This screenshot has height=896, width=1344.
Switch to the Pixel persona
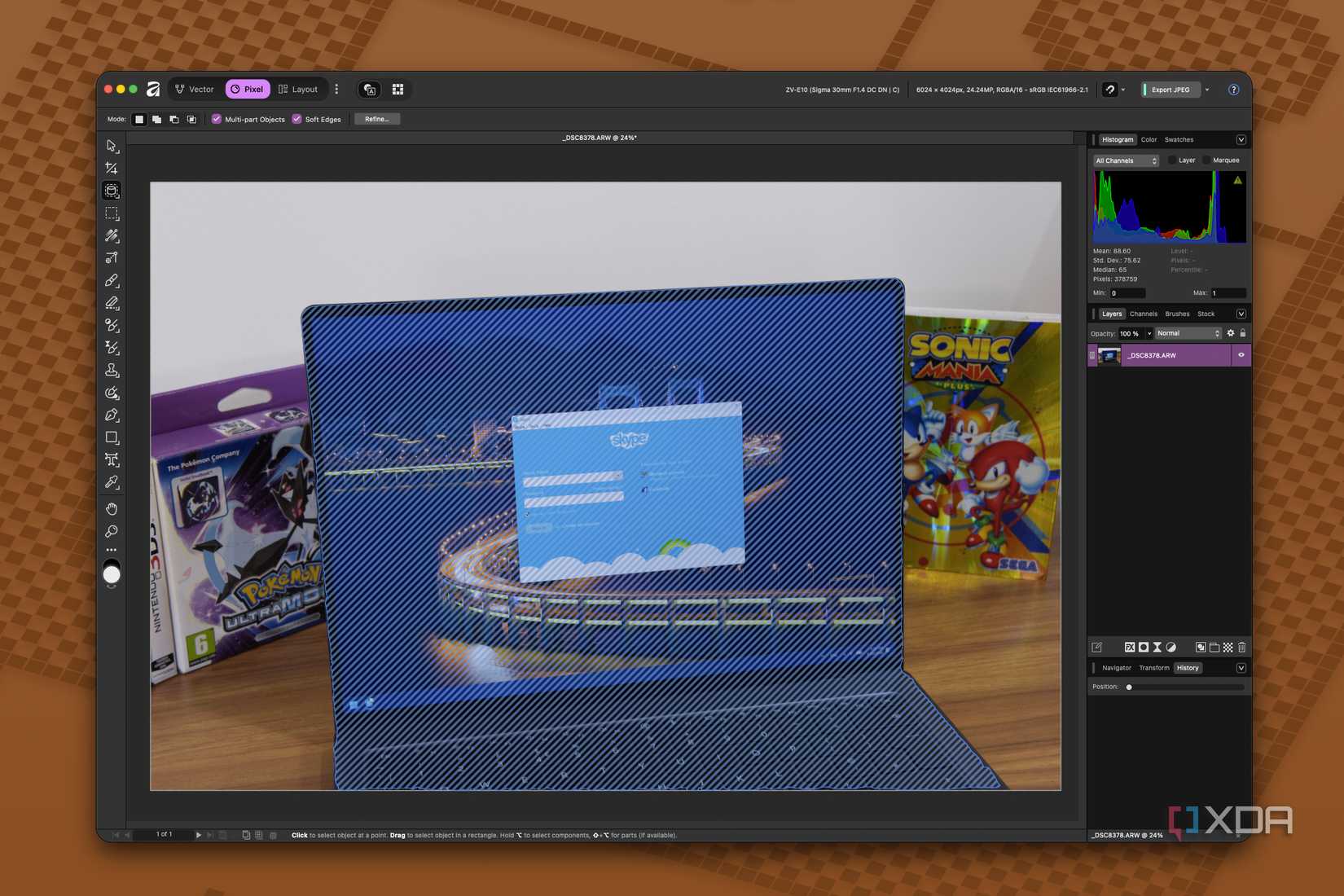tap(248, 90)
